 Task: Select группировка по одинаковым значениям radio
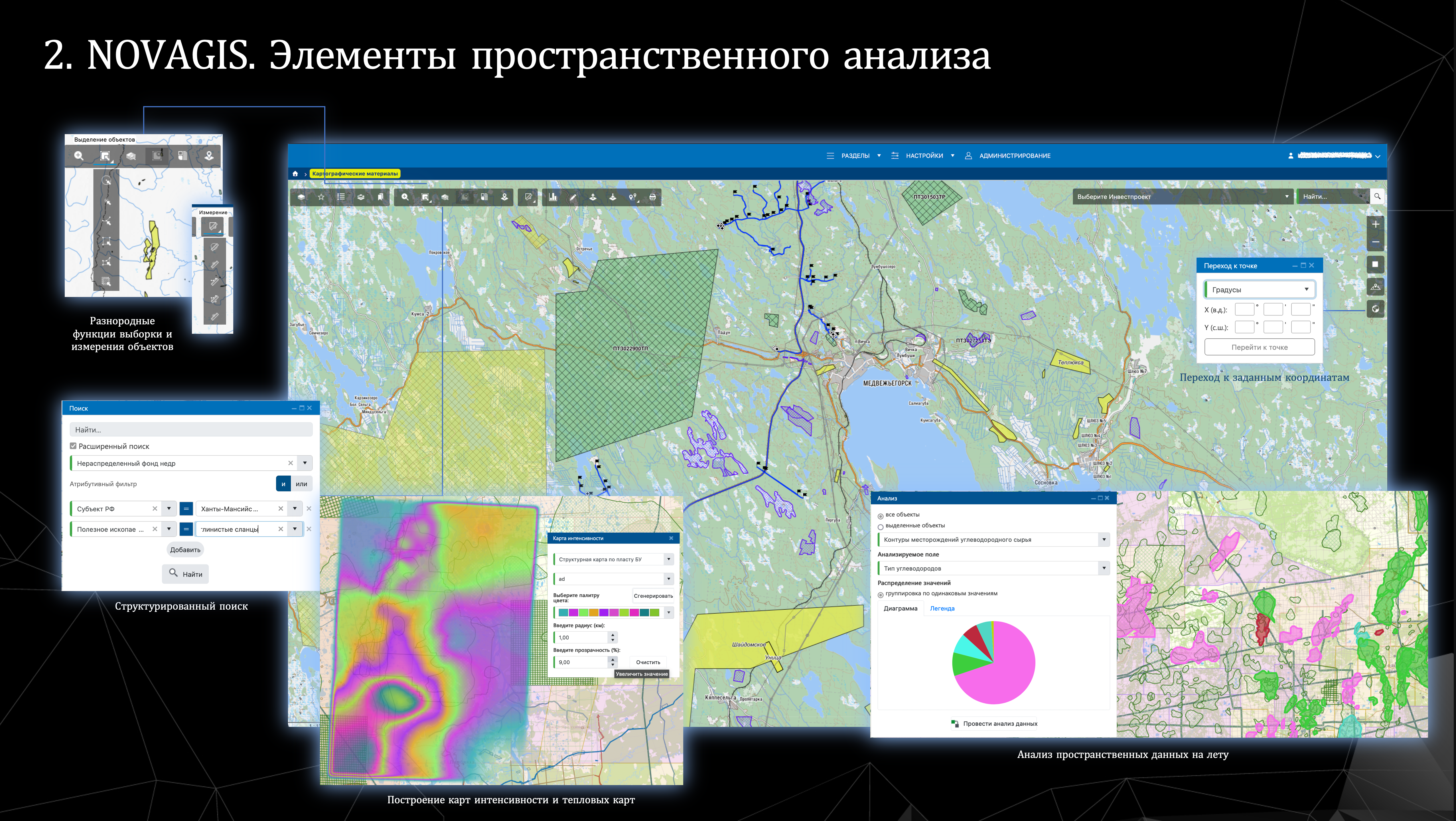(881, 594)
